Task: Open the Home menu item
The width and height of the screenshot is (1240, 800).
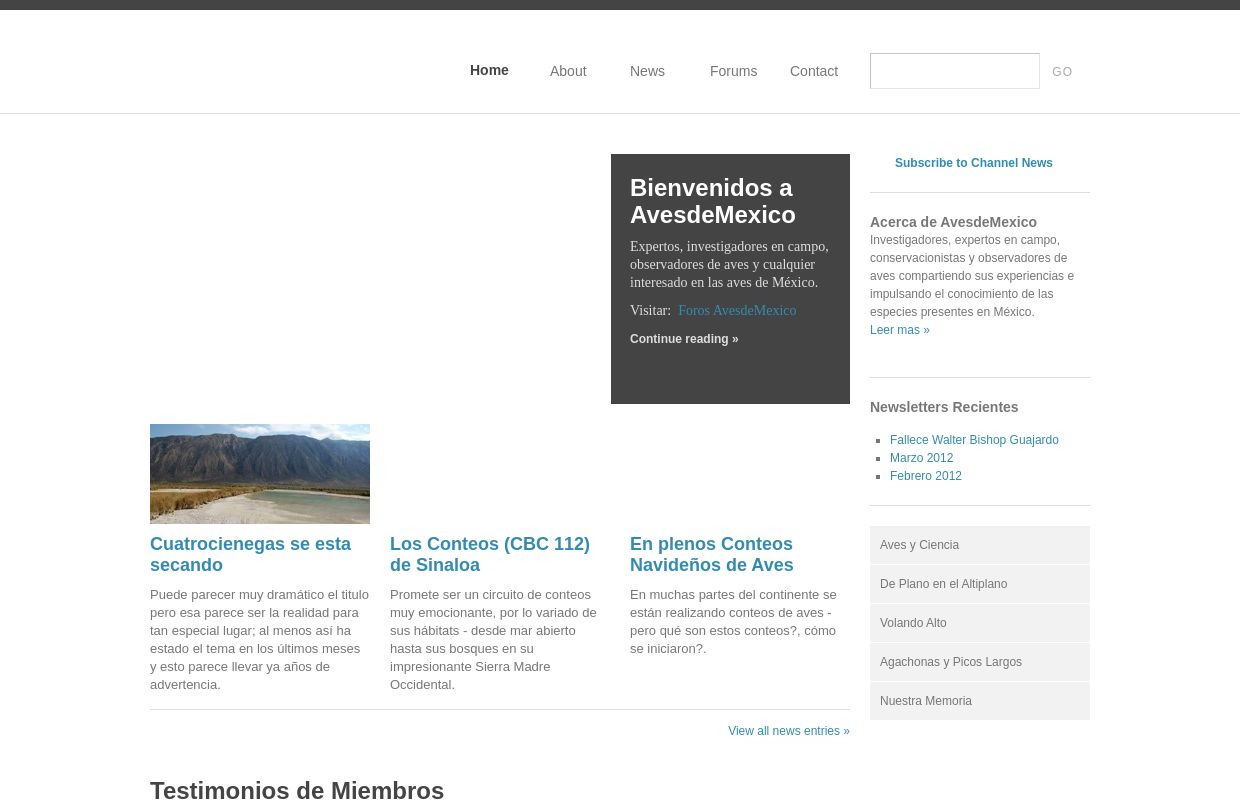Action: (489, 70)
